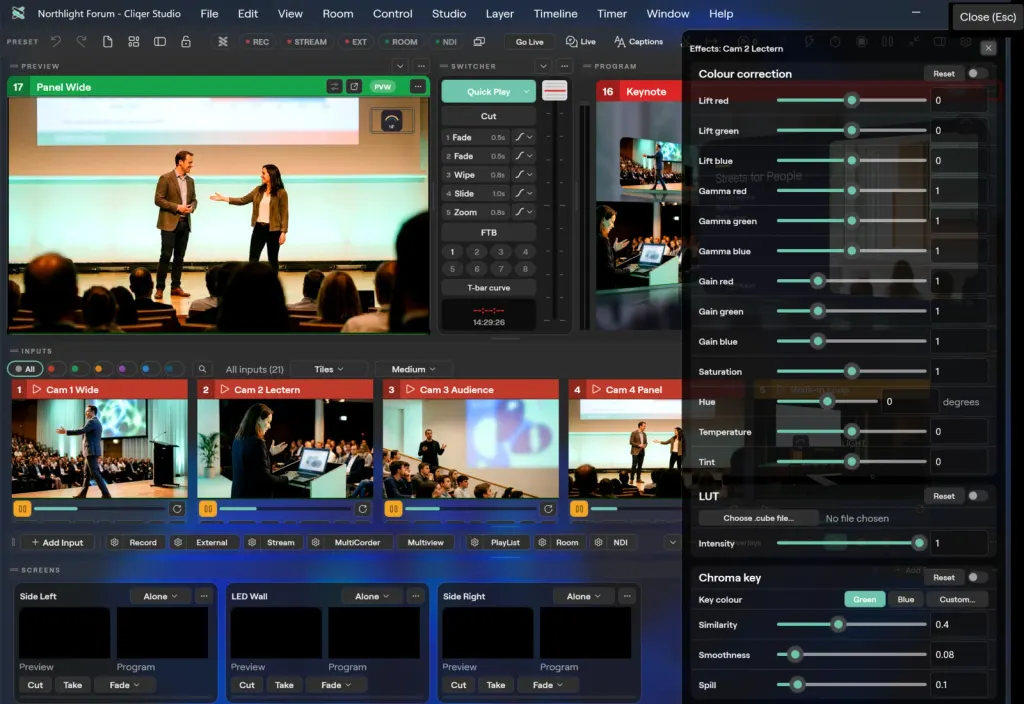
Task: Open Side Left screen three-dot menu
Action: point(204,596)
